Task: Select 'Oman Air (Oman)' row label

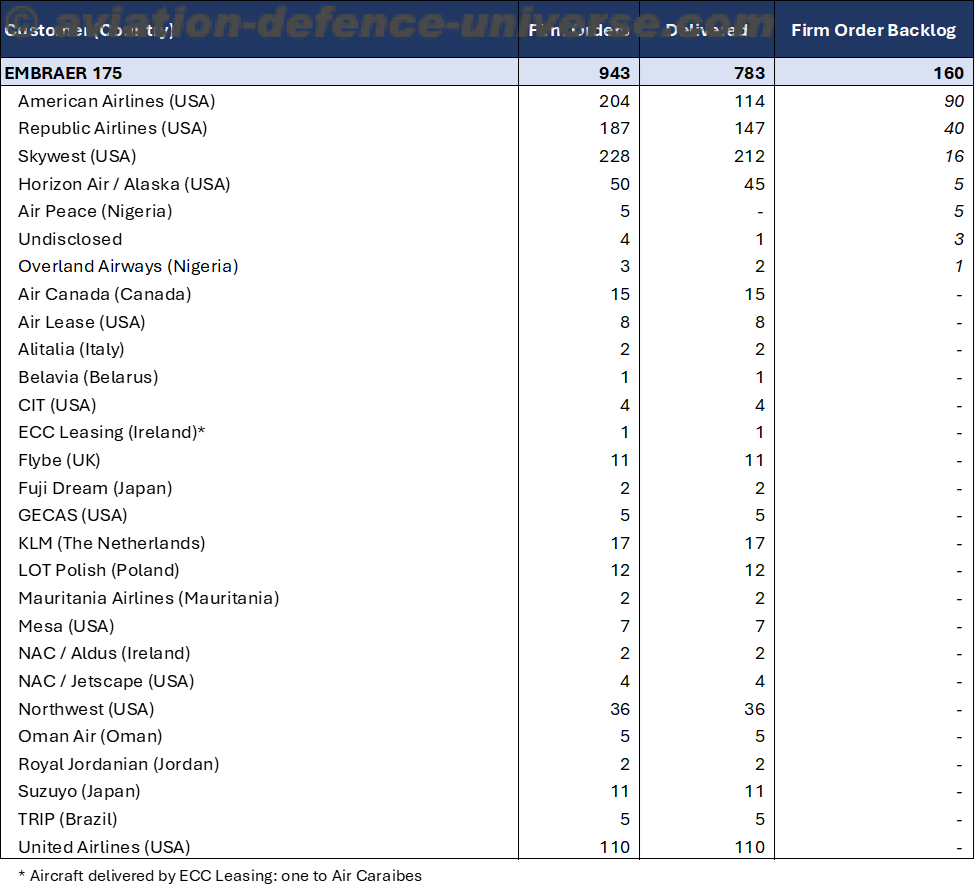Action: 90,737
